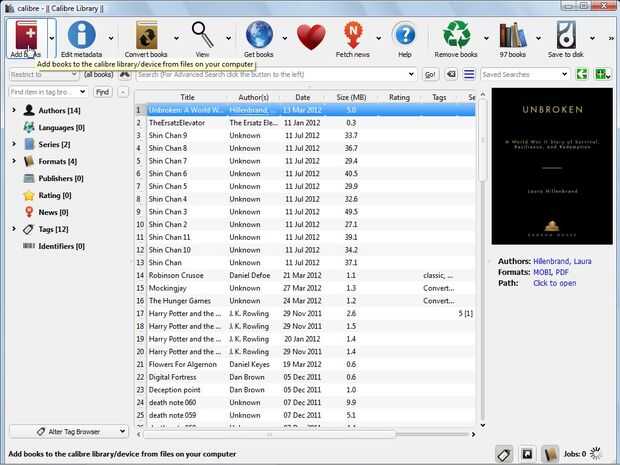Open calibre Help
The width and height of the screenshot is (620, 465).
(405, 36)
